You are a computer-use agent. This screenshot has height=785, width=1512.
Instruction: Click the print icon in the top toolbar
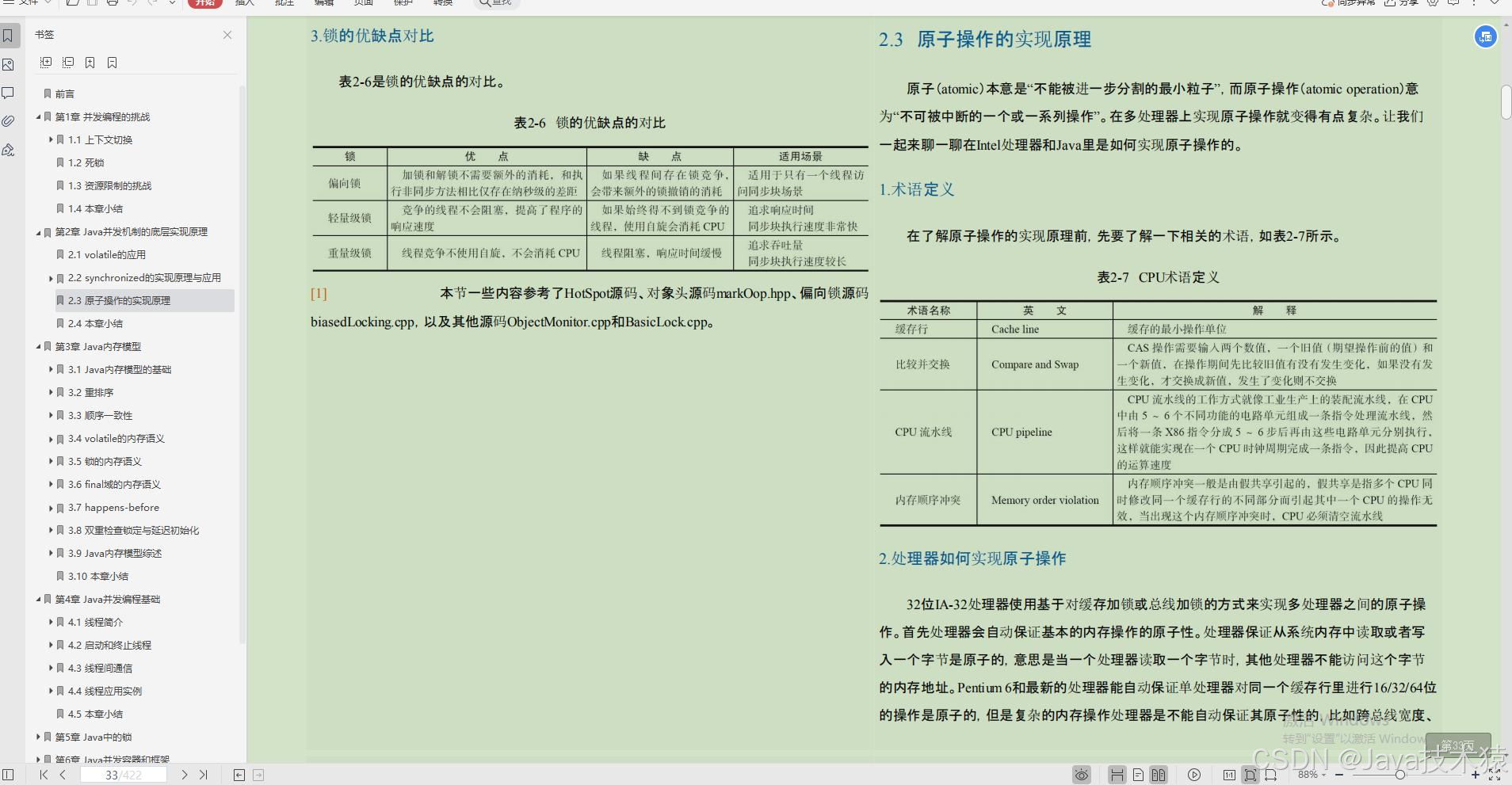pos(113,3)
